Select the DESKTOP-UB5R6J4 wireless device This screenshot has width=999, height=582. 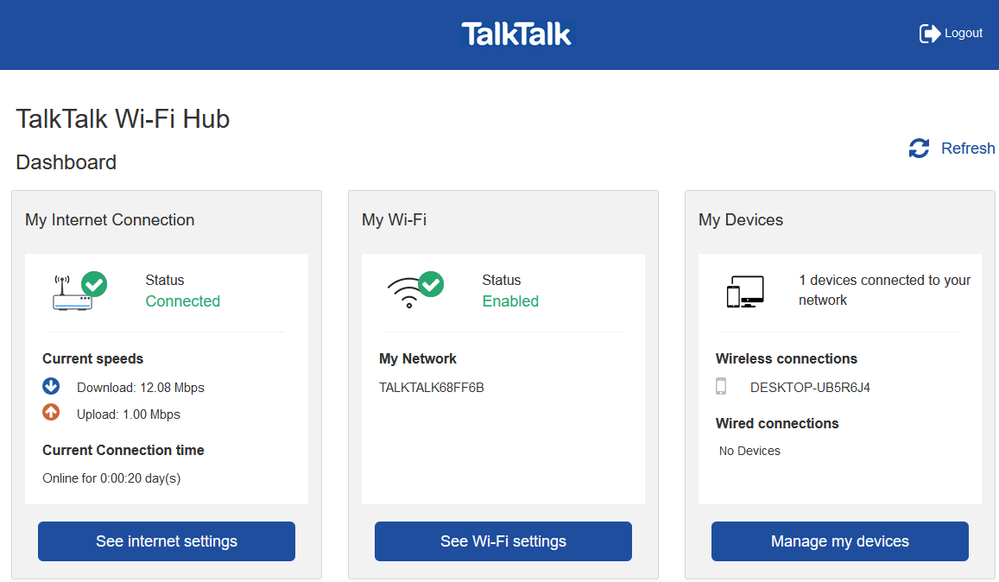809,388
